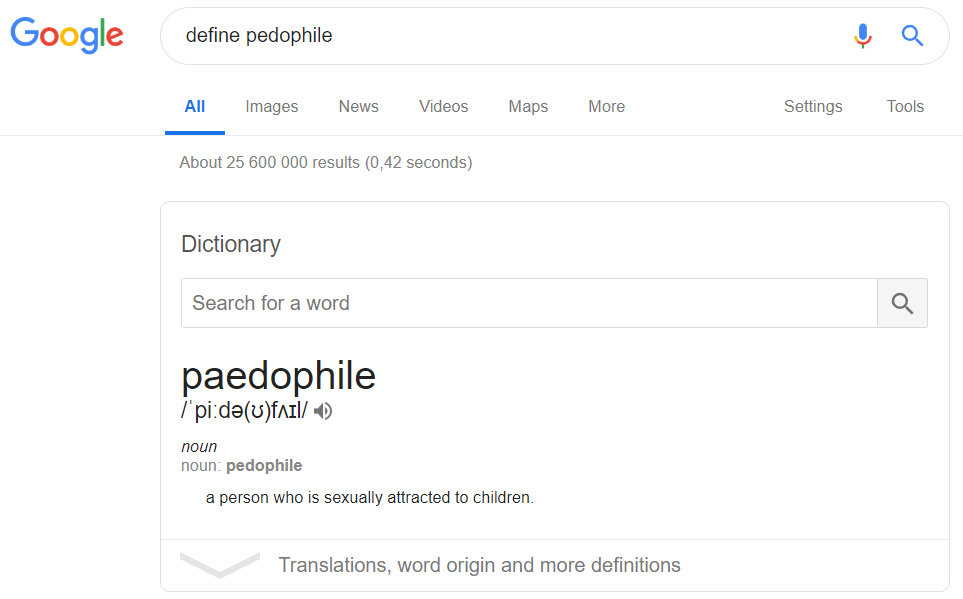Click the 'paedophile' headword
This screenshot has width=963, height=599.
pos(278,376)
